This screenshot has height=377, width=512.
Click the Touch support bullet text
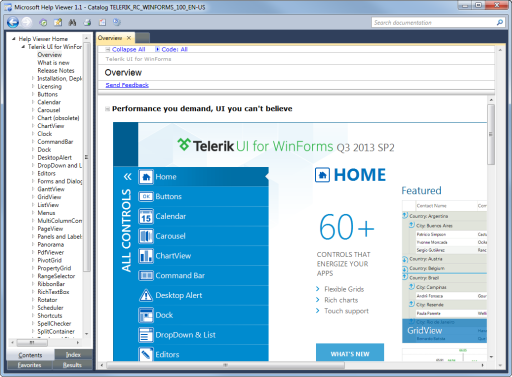346,311
